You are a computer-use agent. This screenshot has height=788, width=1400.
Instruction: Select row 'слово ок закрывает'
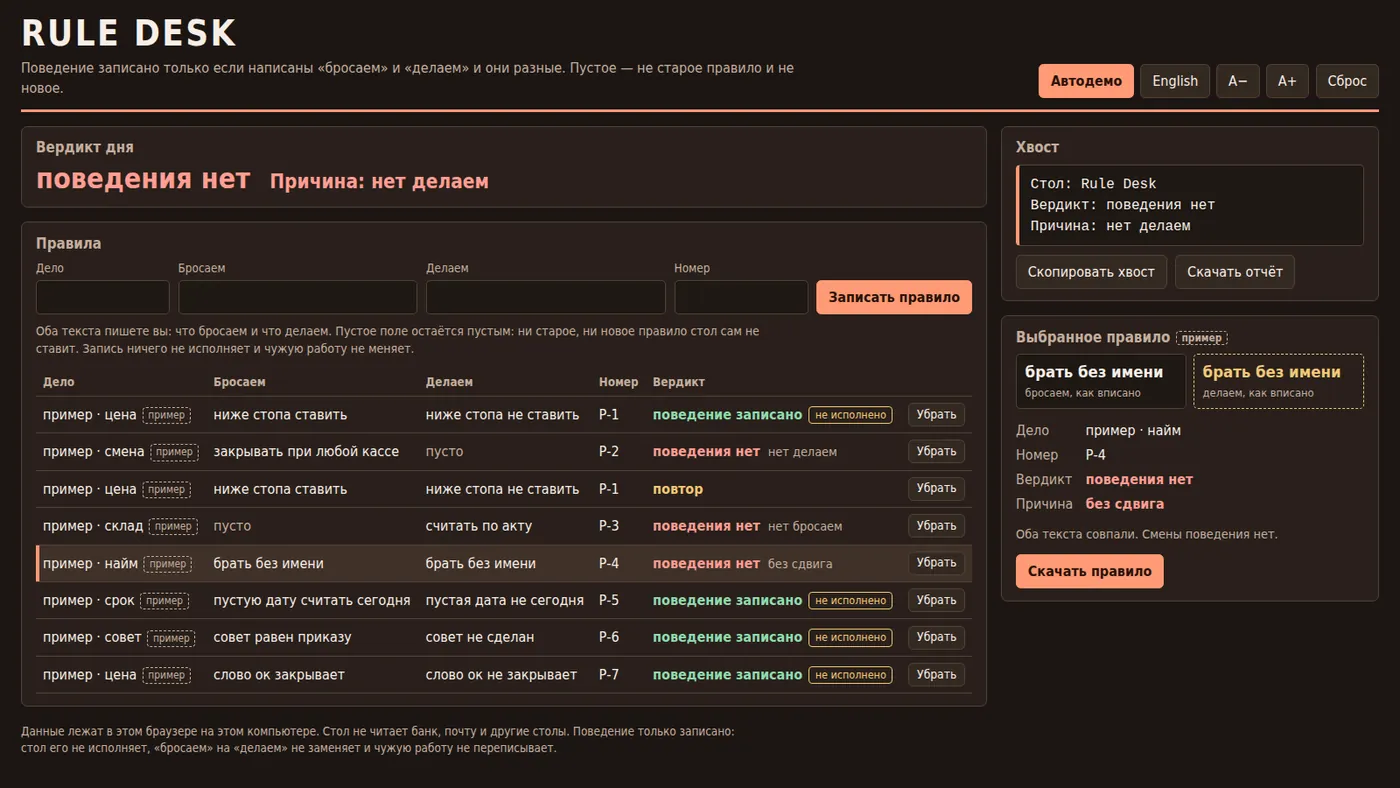click(504, 675)
